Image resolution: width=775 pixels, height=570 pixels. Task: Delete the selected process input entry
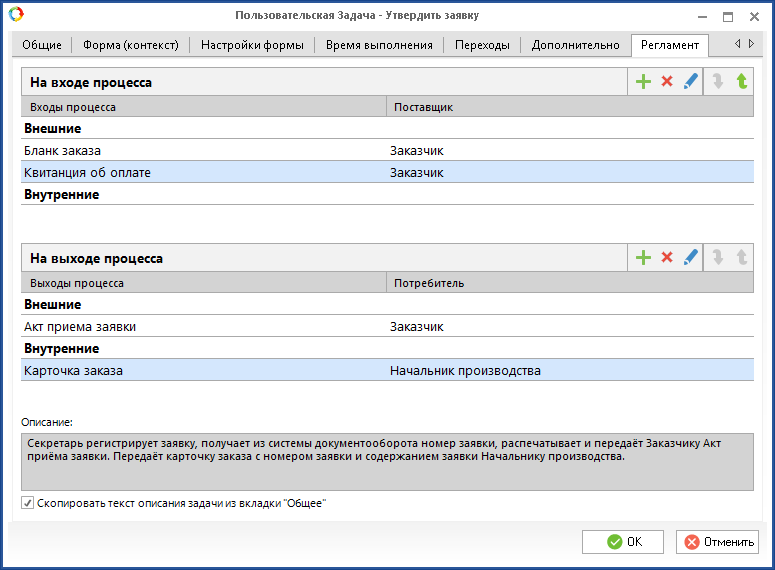(x=667, y=82)
